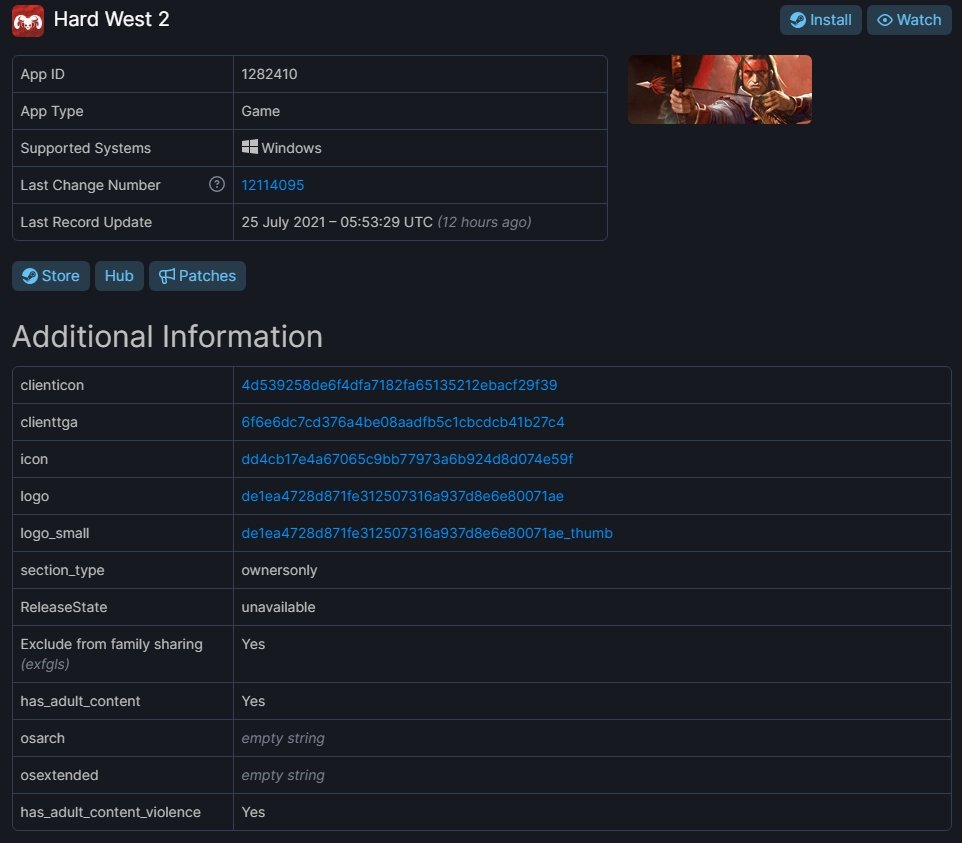Click the Additional Information heading
Image resolution: width=962 pixels, height=843 pixels.
pos(167,336)
